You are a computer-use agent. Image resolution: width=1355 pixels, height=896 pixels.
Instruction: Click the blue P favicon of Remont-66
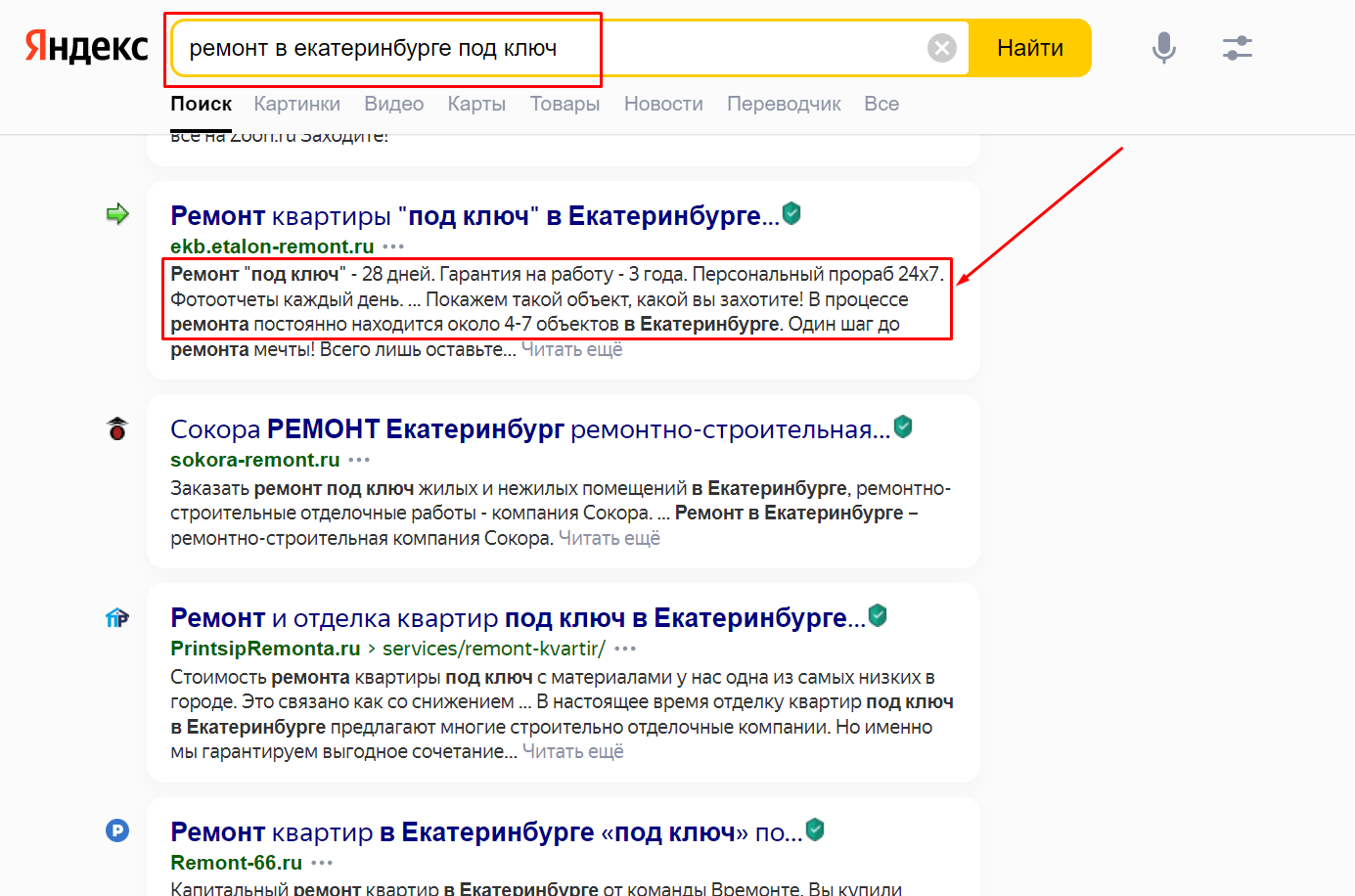click(x=117, y=831)
